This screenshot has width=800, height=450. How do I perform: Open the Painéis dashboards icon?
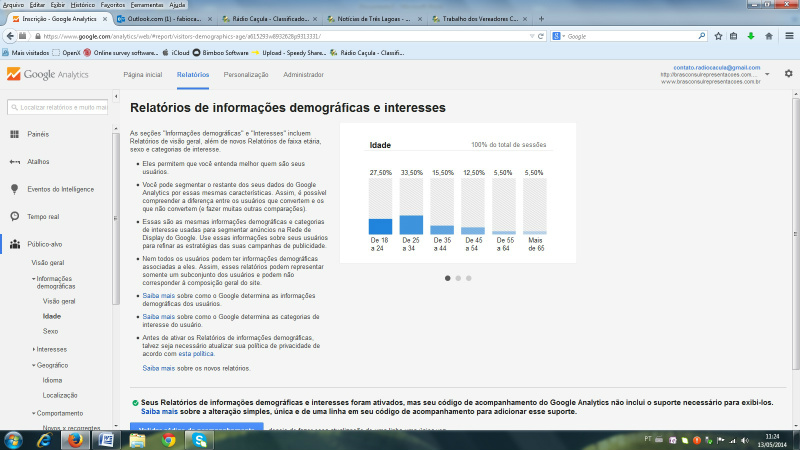15,134
